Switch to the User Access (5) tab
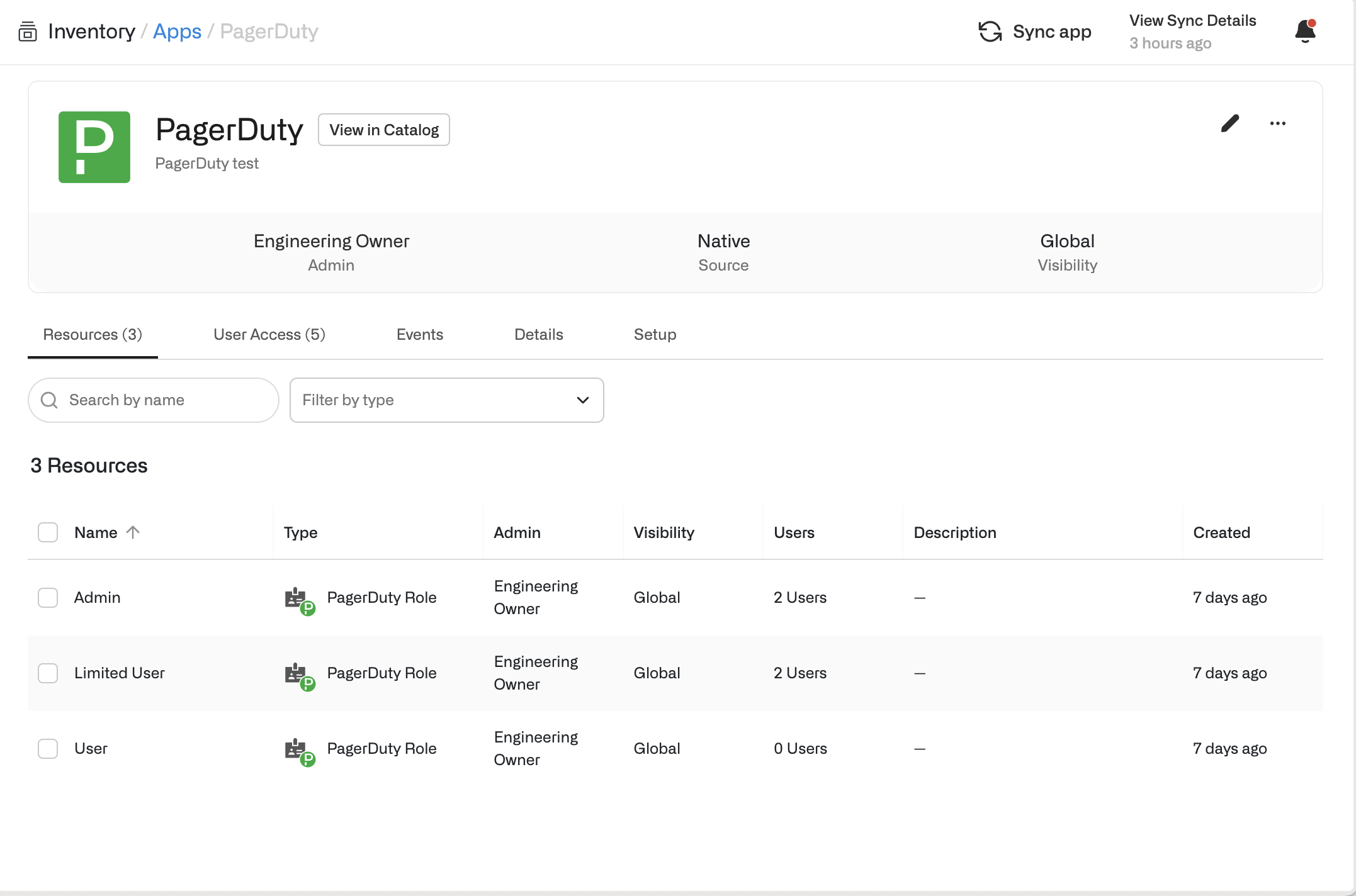This screenshot has height=896, width=1356. tap(269, 335)
